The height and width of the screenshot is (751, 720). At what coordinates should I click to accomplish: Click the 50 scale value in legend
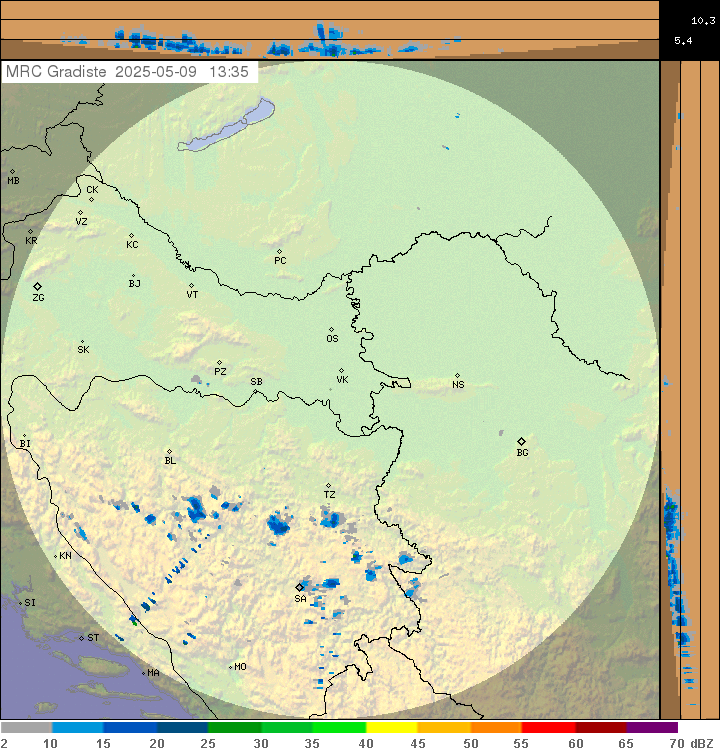471,743
